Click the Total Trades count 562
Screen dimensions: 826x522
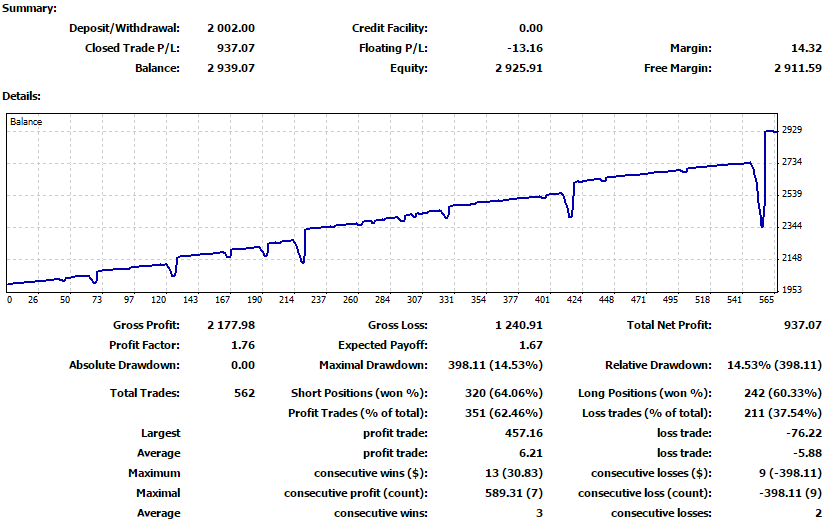[245, 393]
